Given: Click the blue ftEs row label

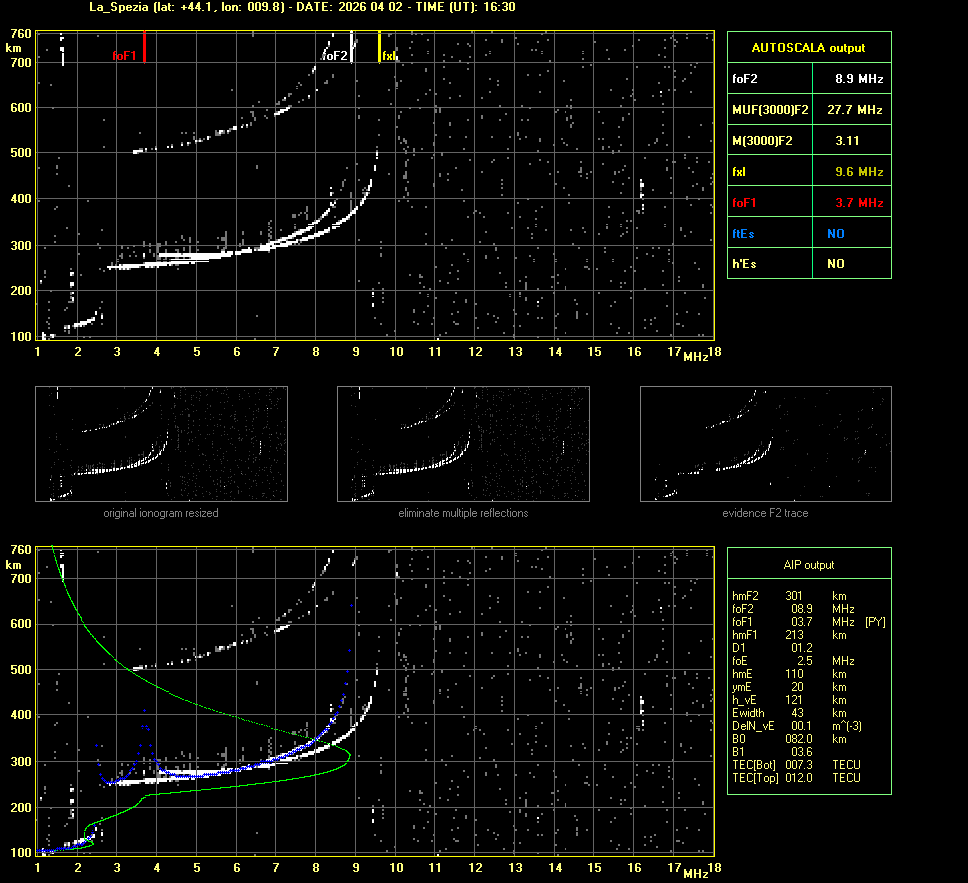Looking at the screenshot, I should tap(745, 234).
